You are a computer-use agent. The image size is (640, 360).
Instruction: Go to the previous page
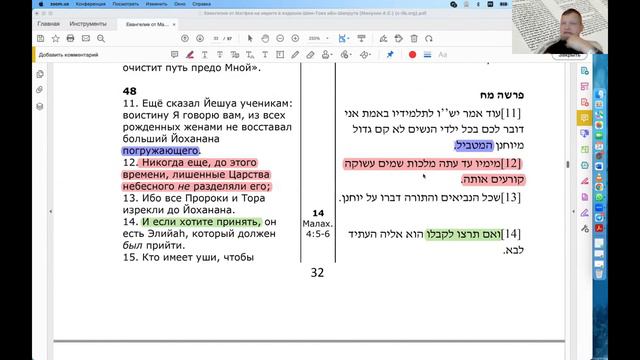tap(185, 38)
